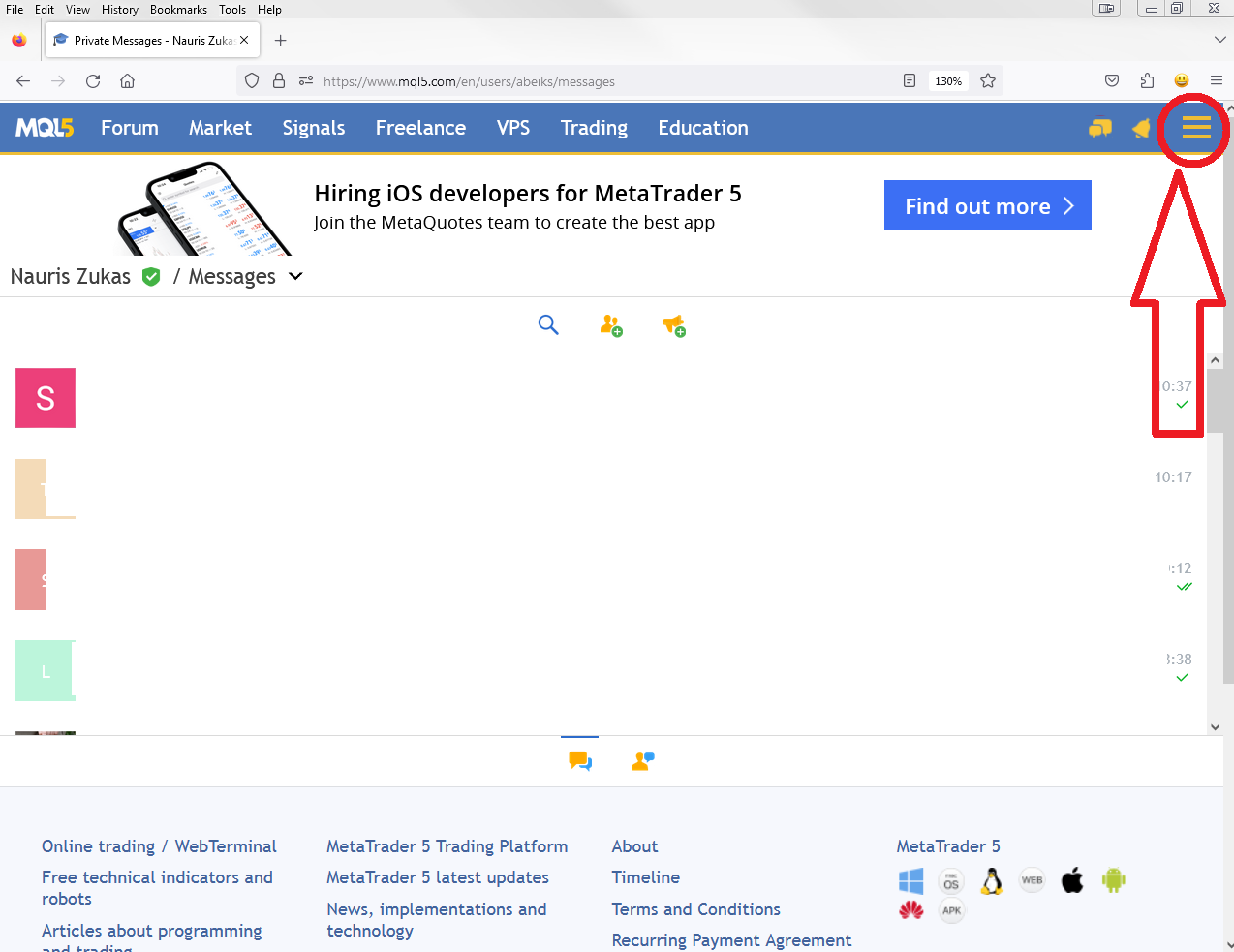Search messages with magnifier icon
Viewport: 1234px width, 952px height.
(548, 325)
